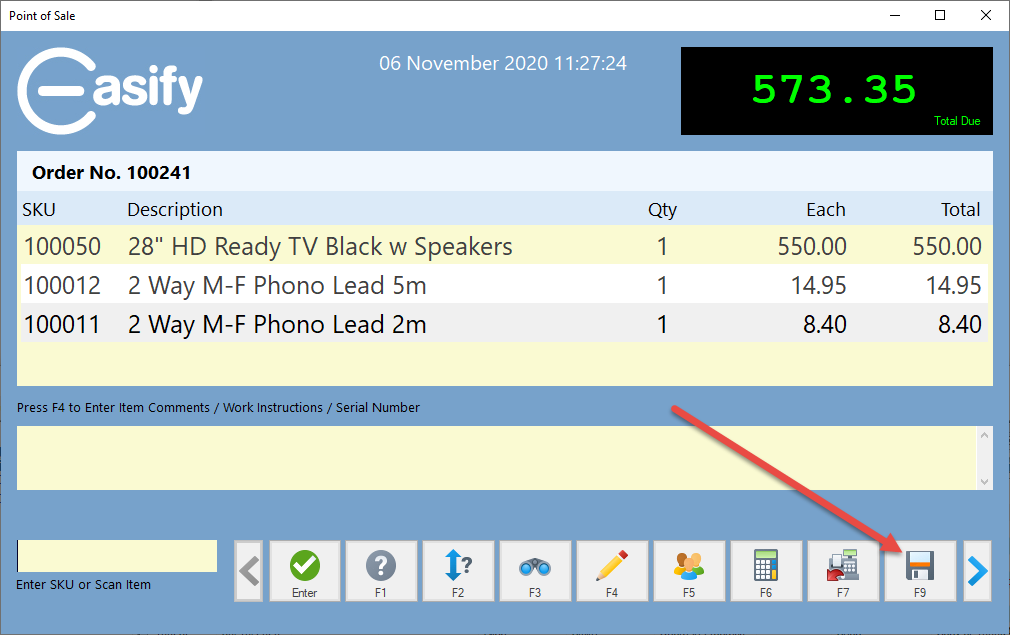Click the Total Due amount display
Screen dimensions: 1010x635
pos(838,91)
